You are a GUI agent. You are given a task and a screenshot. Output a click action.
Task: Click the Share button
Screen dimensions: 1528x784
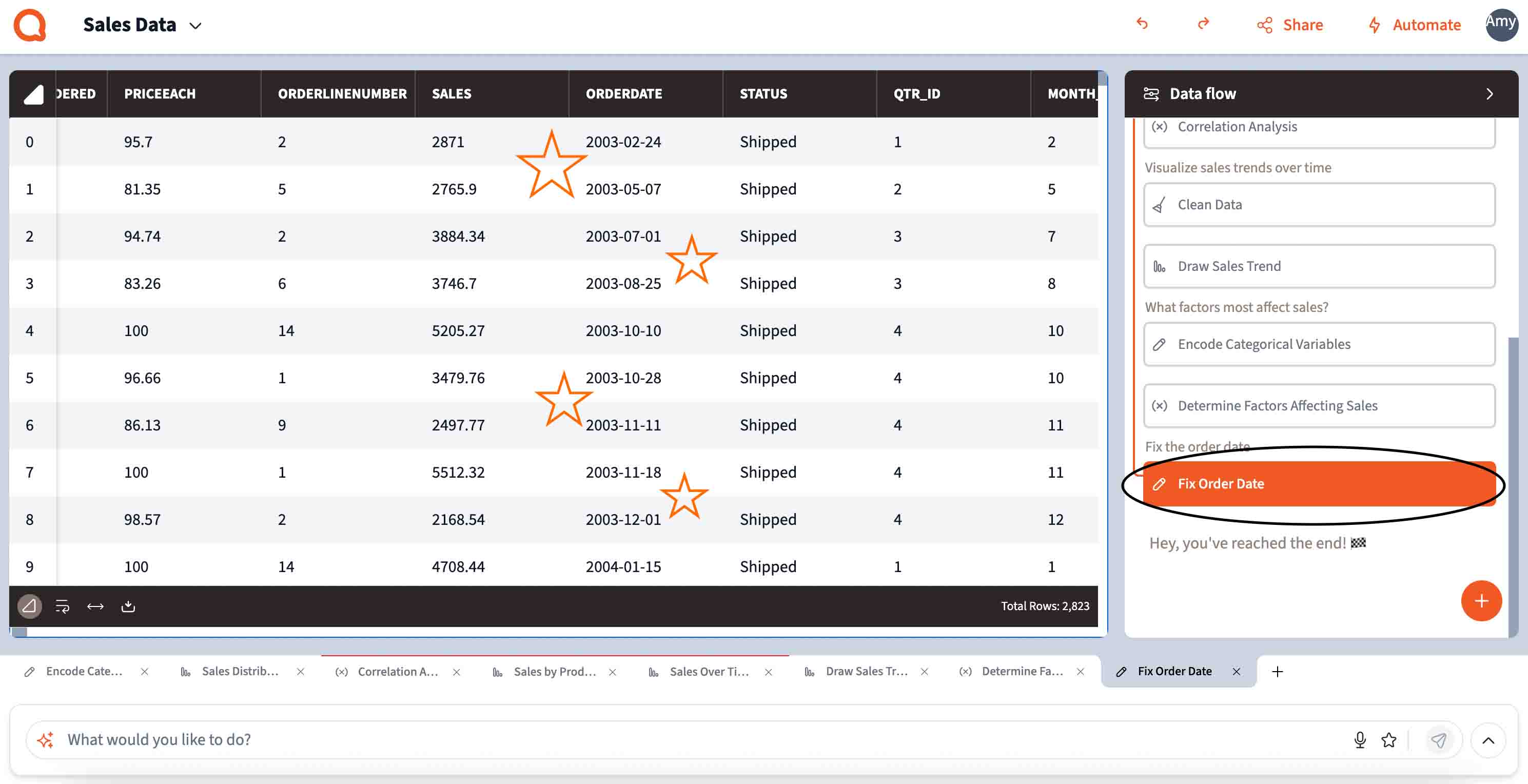click(1290, 24)
